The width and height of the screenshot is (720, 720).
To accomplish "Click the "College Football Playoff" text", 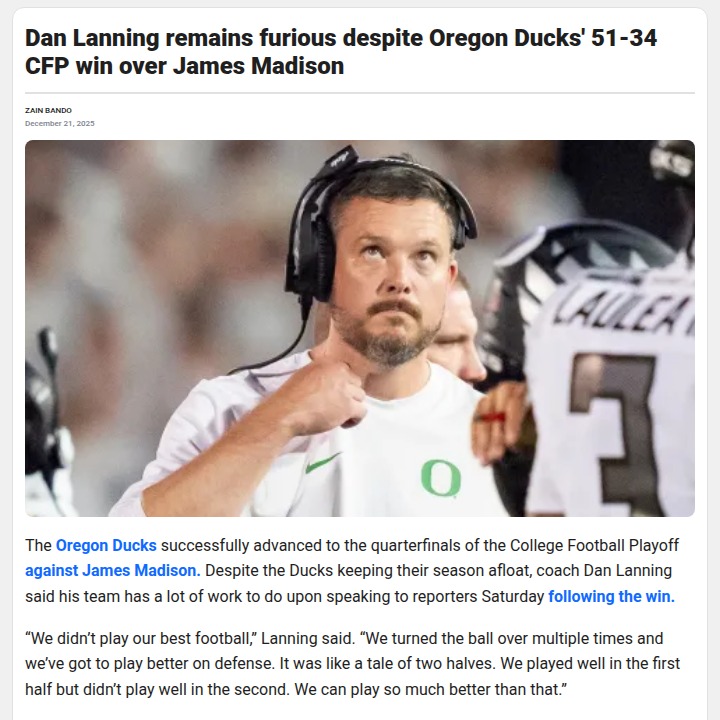I will (594, 545).
